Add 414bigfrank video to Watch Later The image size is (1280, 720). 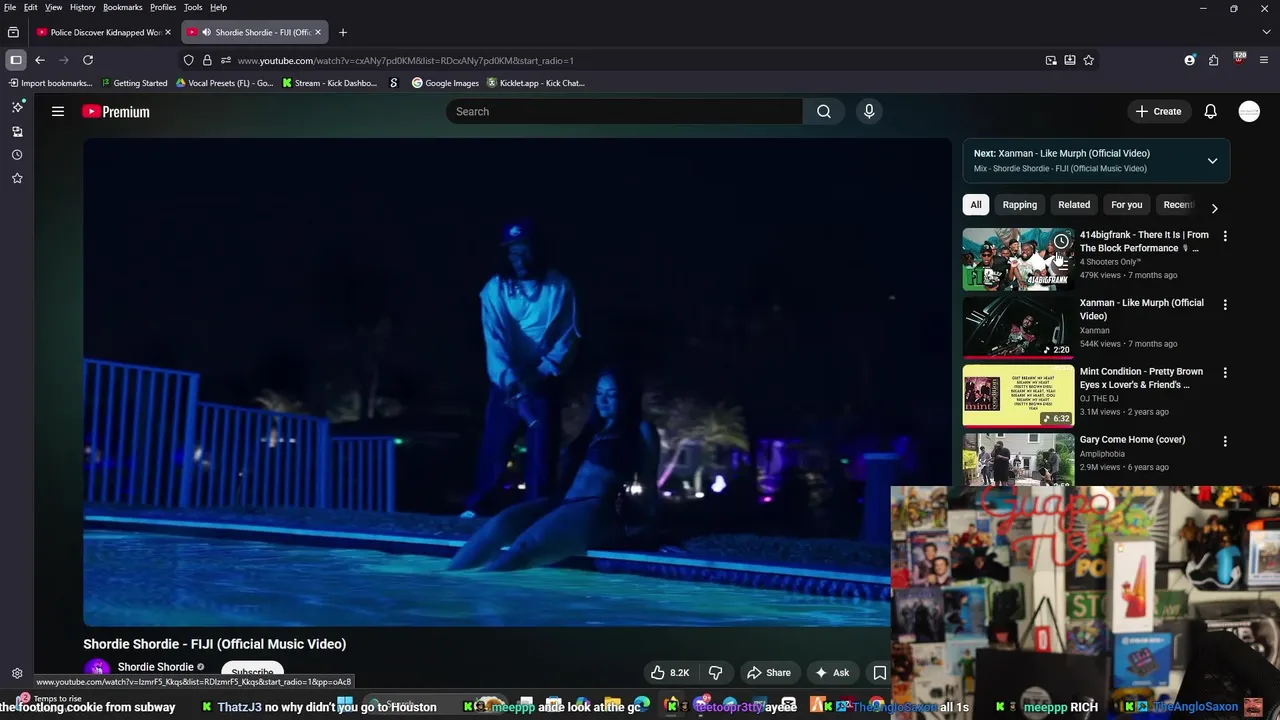tap(1061, 241)
